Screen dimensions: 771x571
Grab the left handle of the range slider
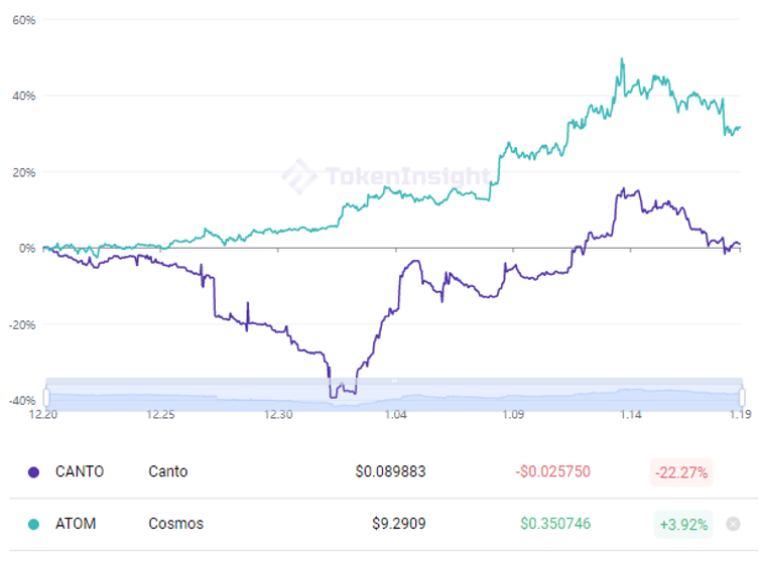[46, 397]
